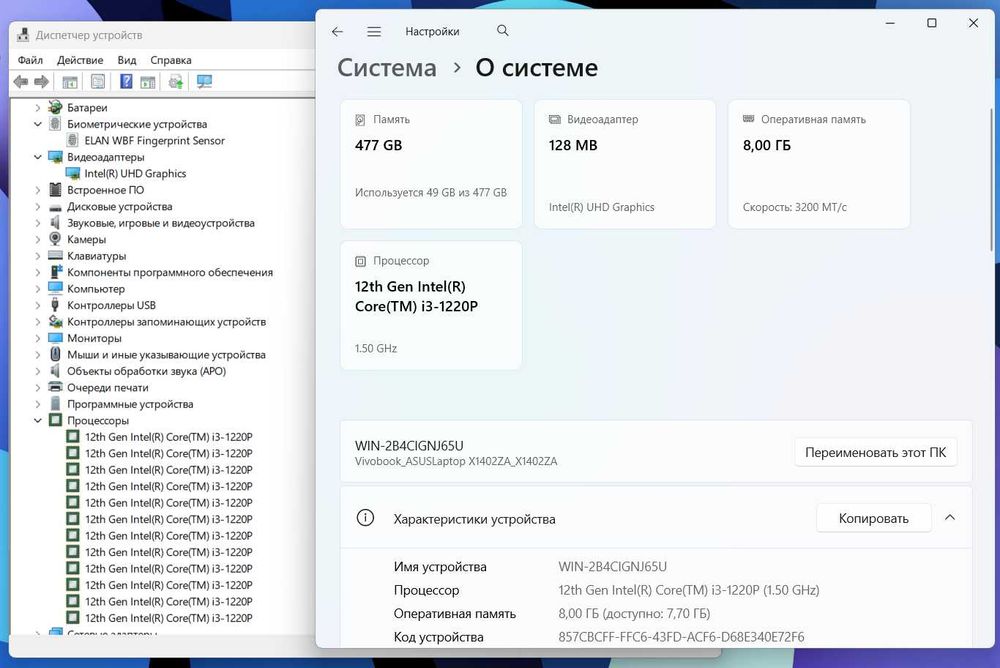Click the Back arrow in Device Manager toolbar

pyautogui.click(x=20, y=82)
